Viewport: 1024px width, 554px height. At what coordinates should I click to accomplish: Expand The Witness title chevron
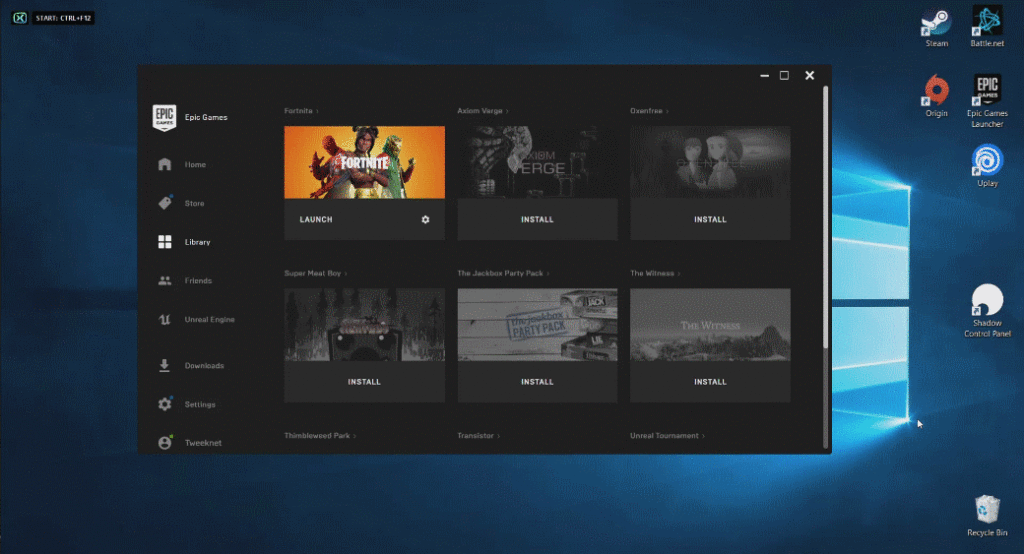pos(679,273)
